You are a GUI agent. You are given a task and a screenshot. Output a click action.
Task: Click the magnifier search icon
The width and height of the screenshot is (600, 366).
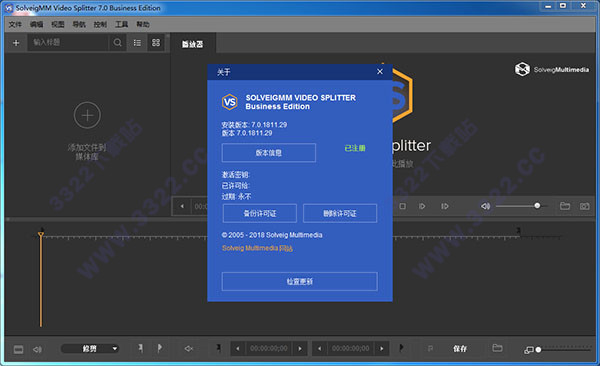pyautogui.click(x=117, y=42)
